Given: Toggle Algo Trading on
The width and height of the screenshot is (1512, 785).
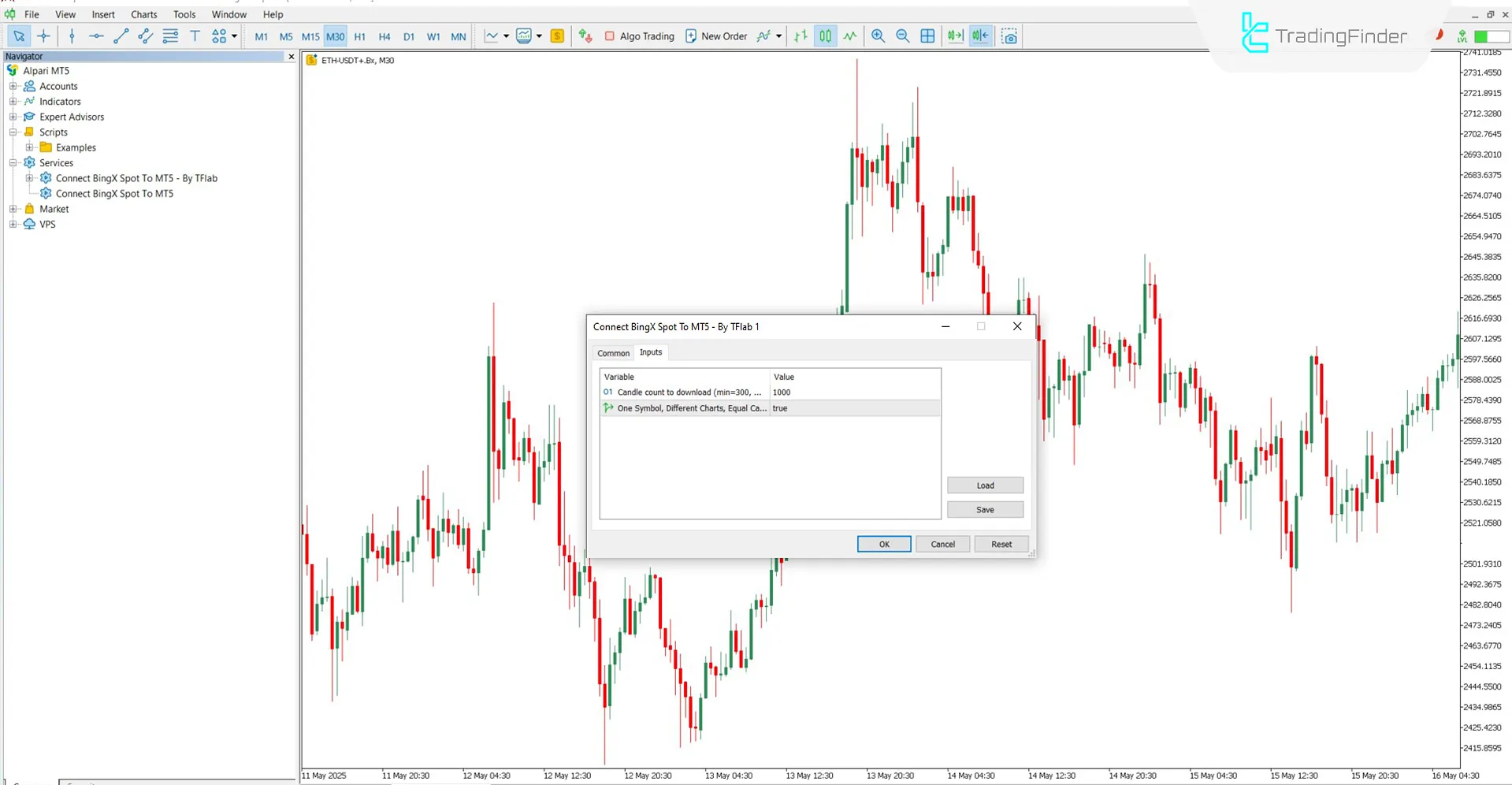Looking at the screenshot, I should (x=640, y=36).
